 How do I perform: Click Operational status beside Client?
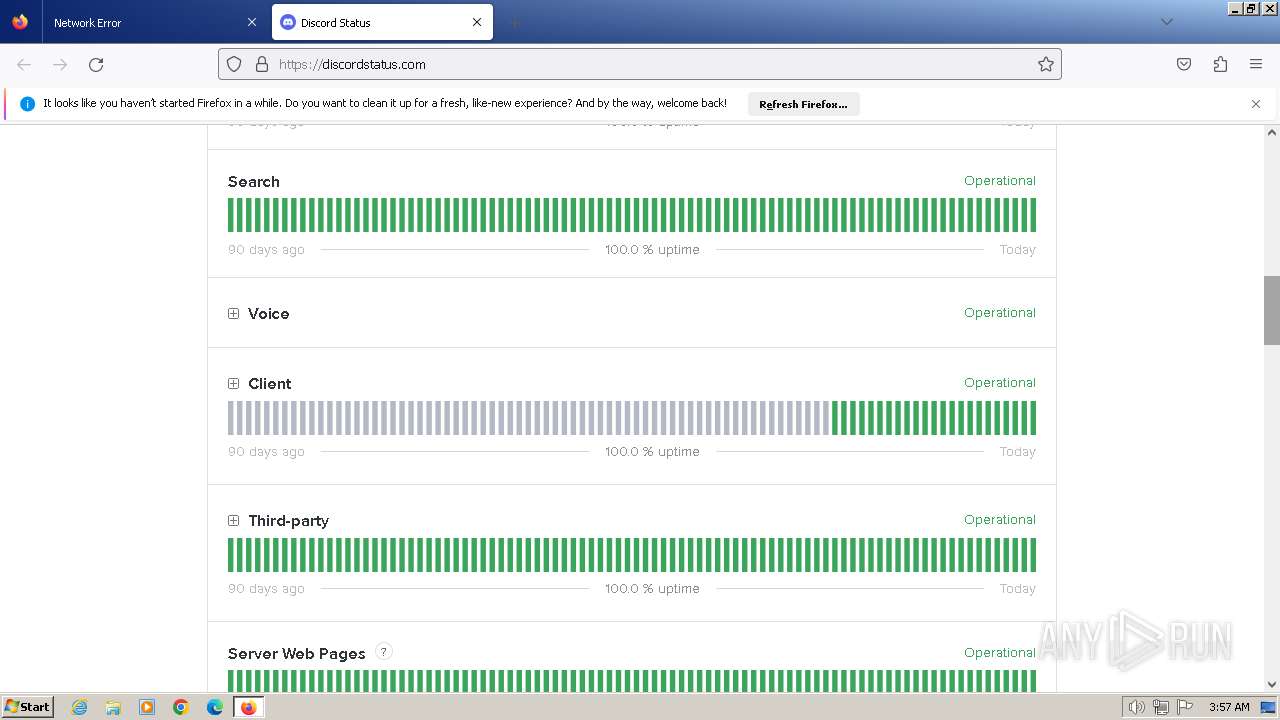tap(1000, 383)
